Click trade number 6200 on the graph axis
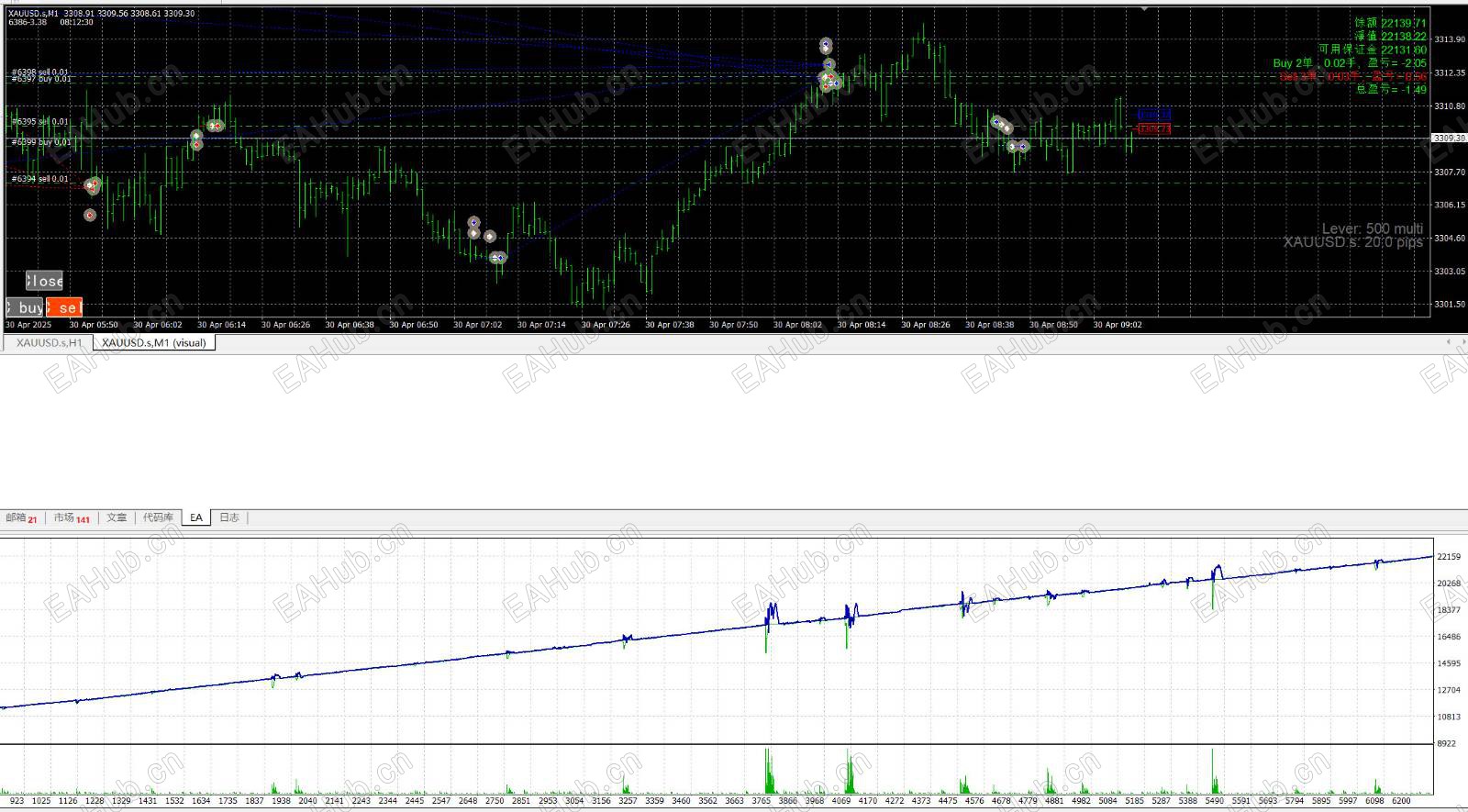This screenshot has width=1468, height=812. pyautogui.click(x=1400, y=801)
